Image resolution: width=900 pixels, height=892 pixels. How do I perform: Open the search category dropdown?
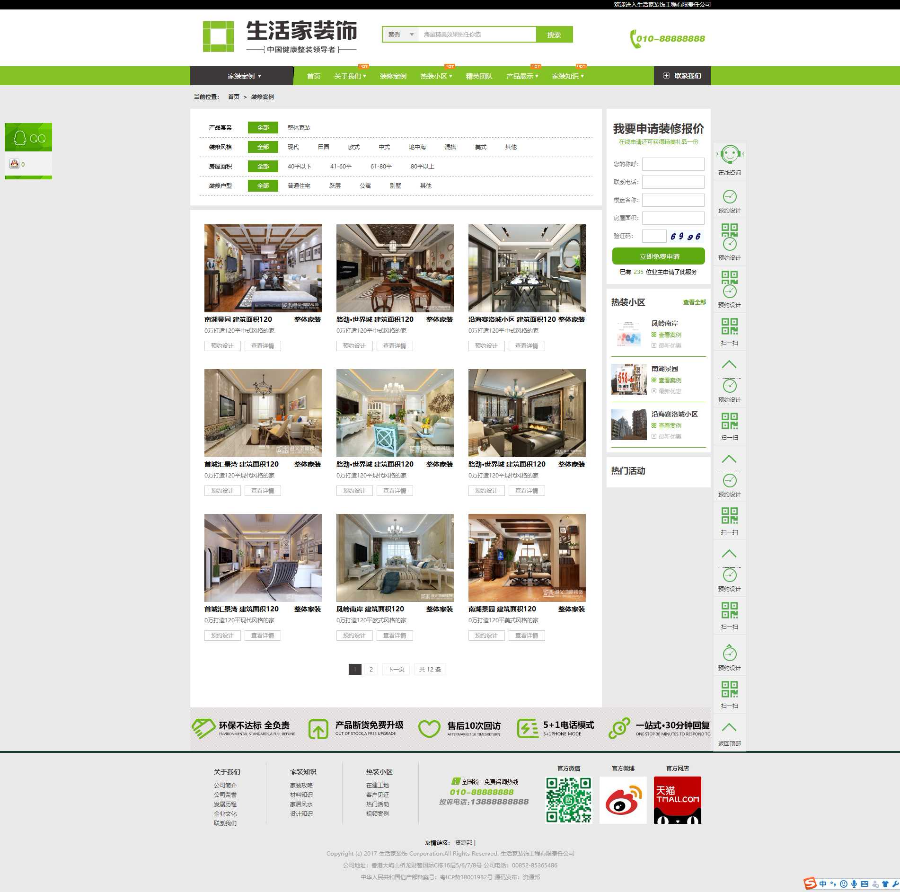pyautogui.click(x=400, y=34)
